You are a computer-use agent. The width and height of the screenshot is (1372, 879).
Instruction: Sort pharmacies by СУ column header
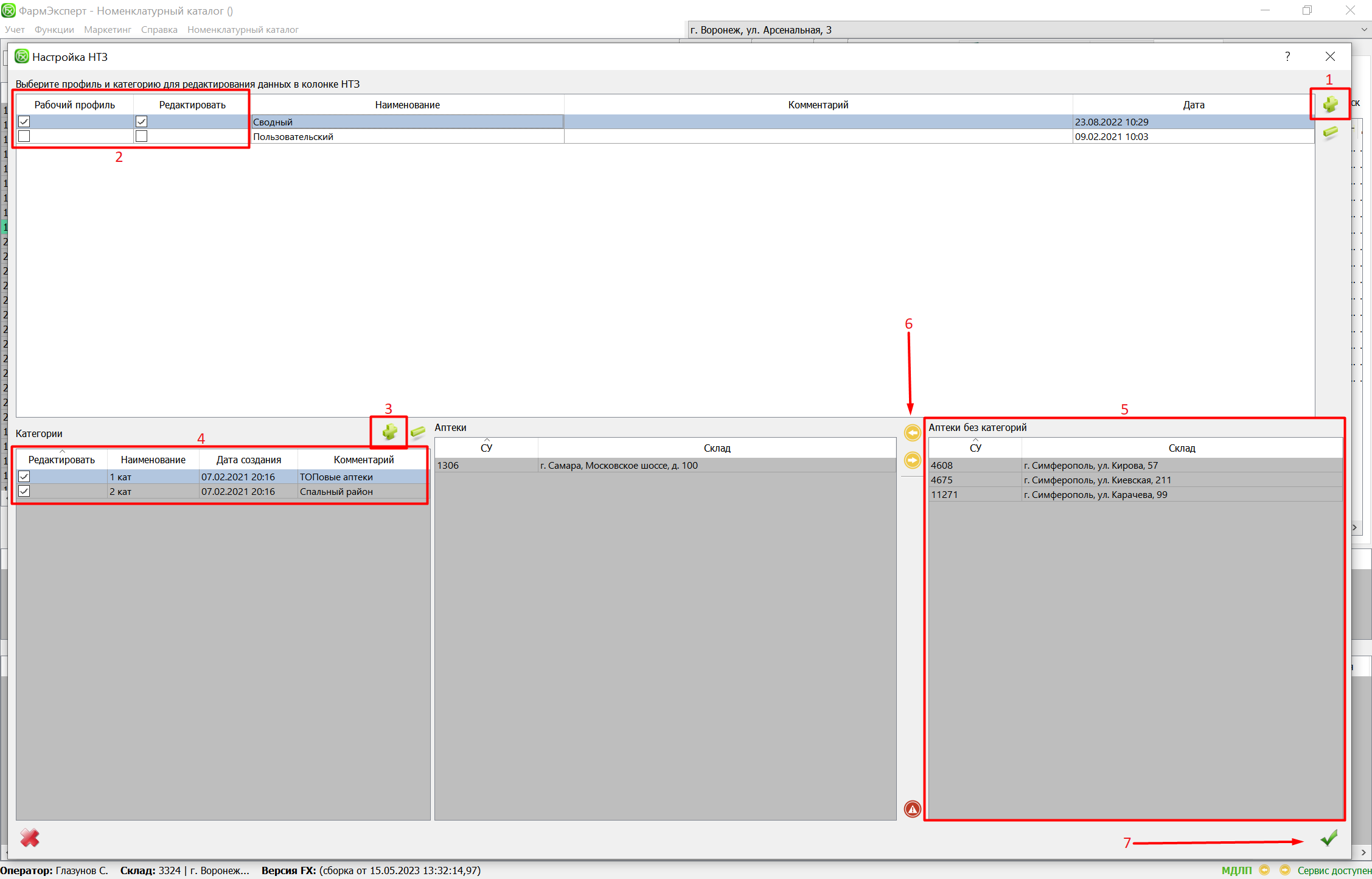click(486, 448)
